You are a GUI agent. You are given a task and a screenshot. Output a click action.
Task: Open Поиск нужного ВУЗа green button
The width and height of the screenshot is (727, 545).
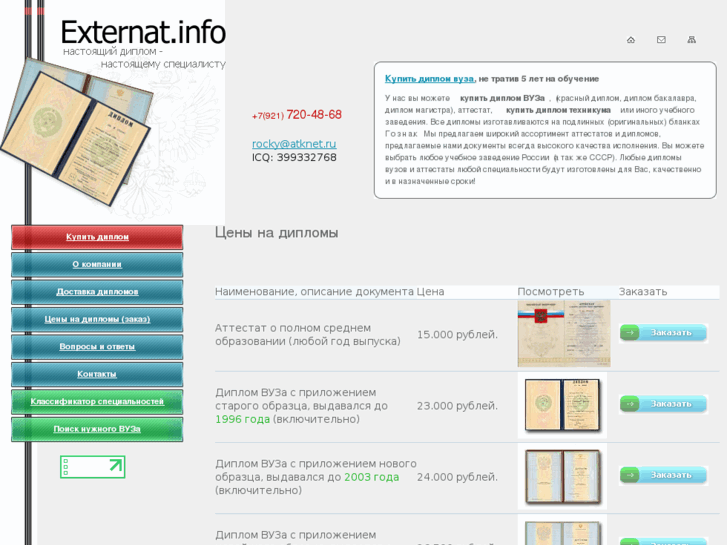point(97,429)
